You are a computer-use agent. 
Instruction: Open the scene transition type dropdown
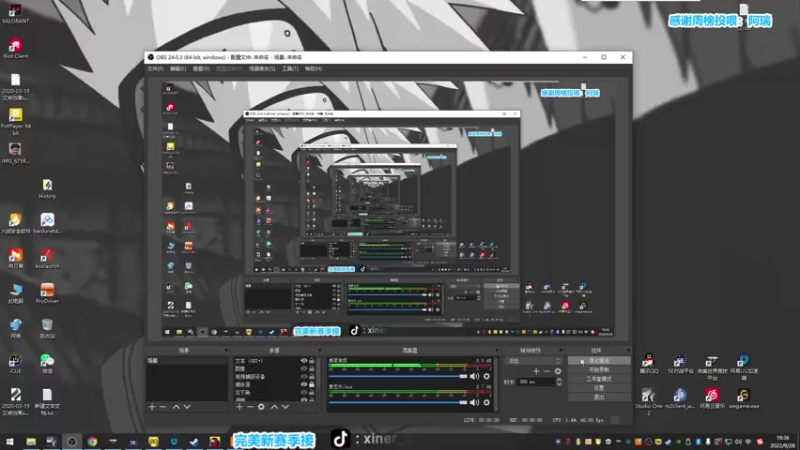(x=533, y=361)
